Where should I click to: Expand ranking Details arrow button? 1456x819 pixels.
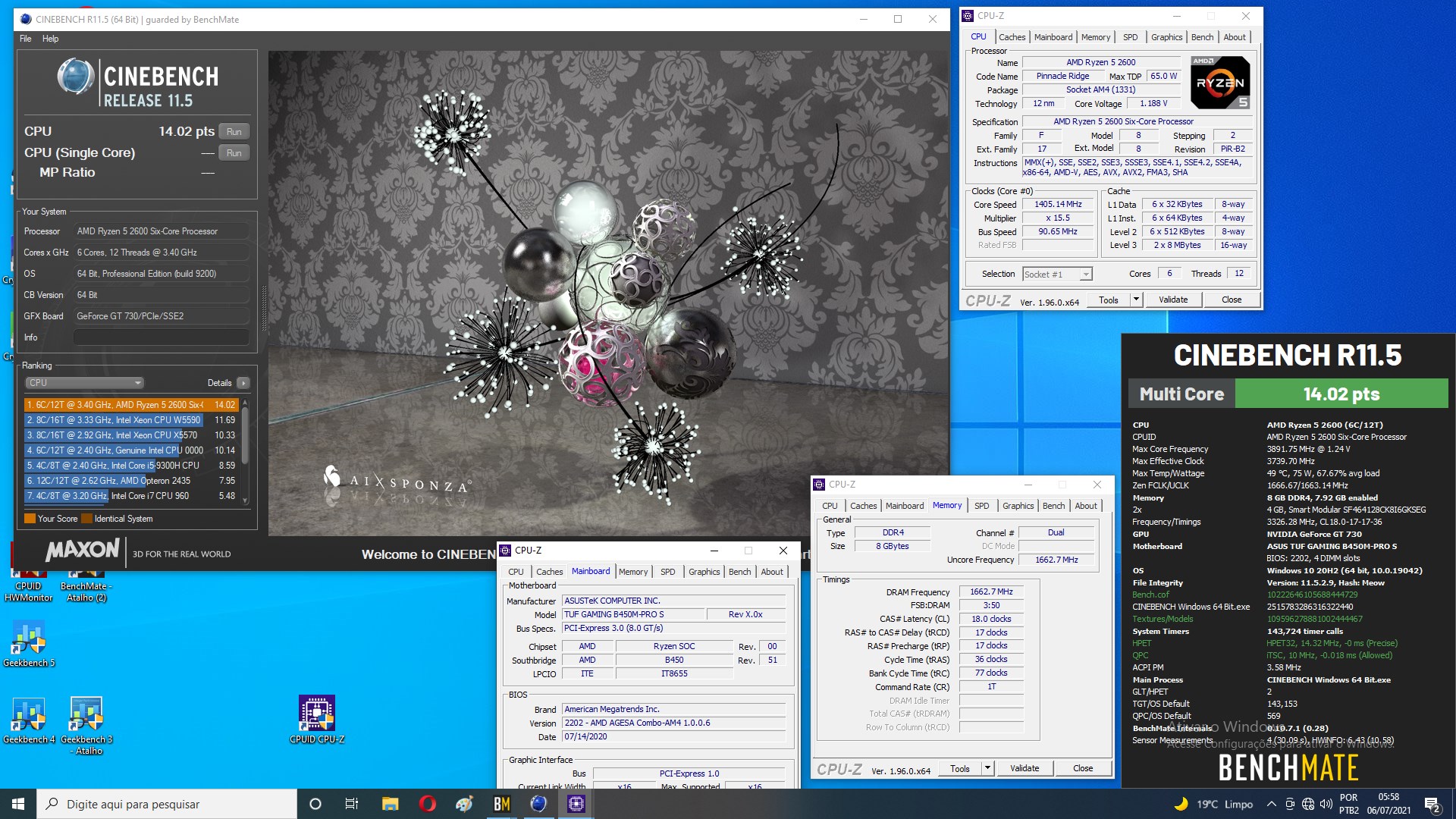click(x=243, y=383)
